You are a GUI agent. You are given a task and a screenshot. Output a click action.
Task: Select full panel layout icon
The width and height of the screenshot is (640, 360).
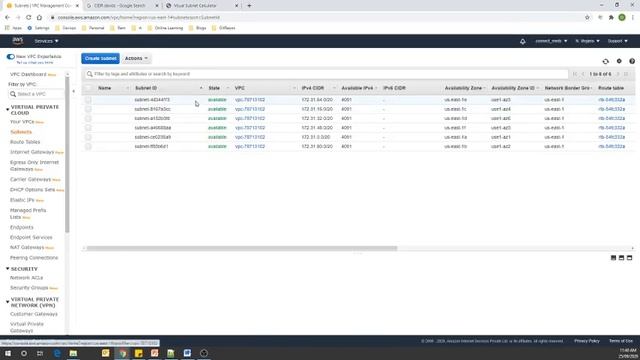629,258
